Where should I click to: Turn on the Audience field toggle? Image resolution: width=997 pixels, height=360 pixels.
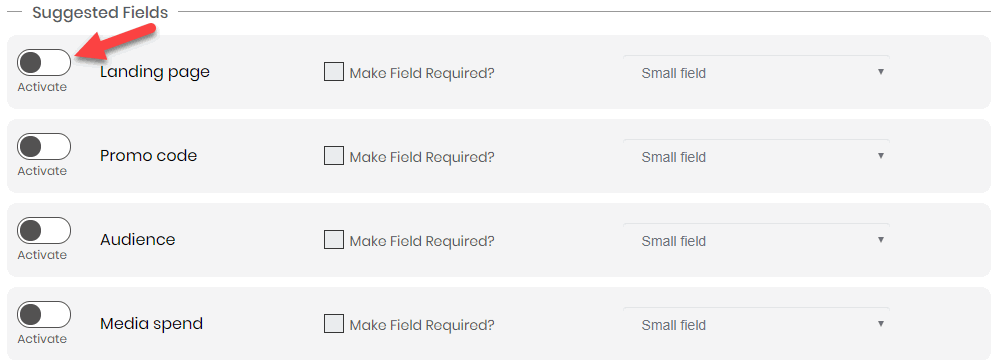(x=44, y=230)
